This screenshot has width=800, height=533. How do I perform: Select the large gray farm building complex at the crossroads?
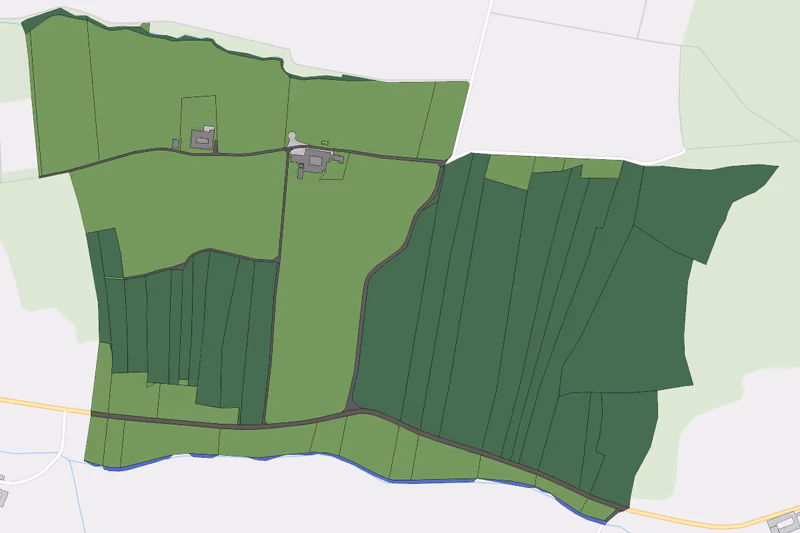311,162
